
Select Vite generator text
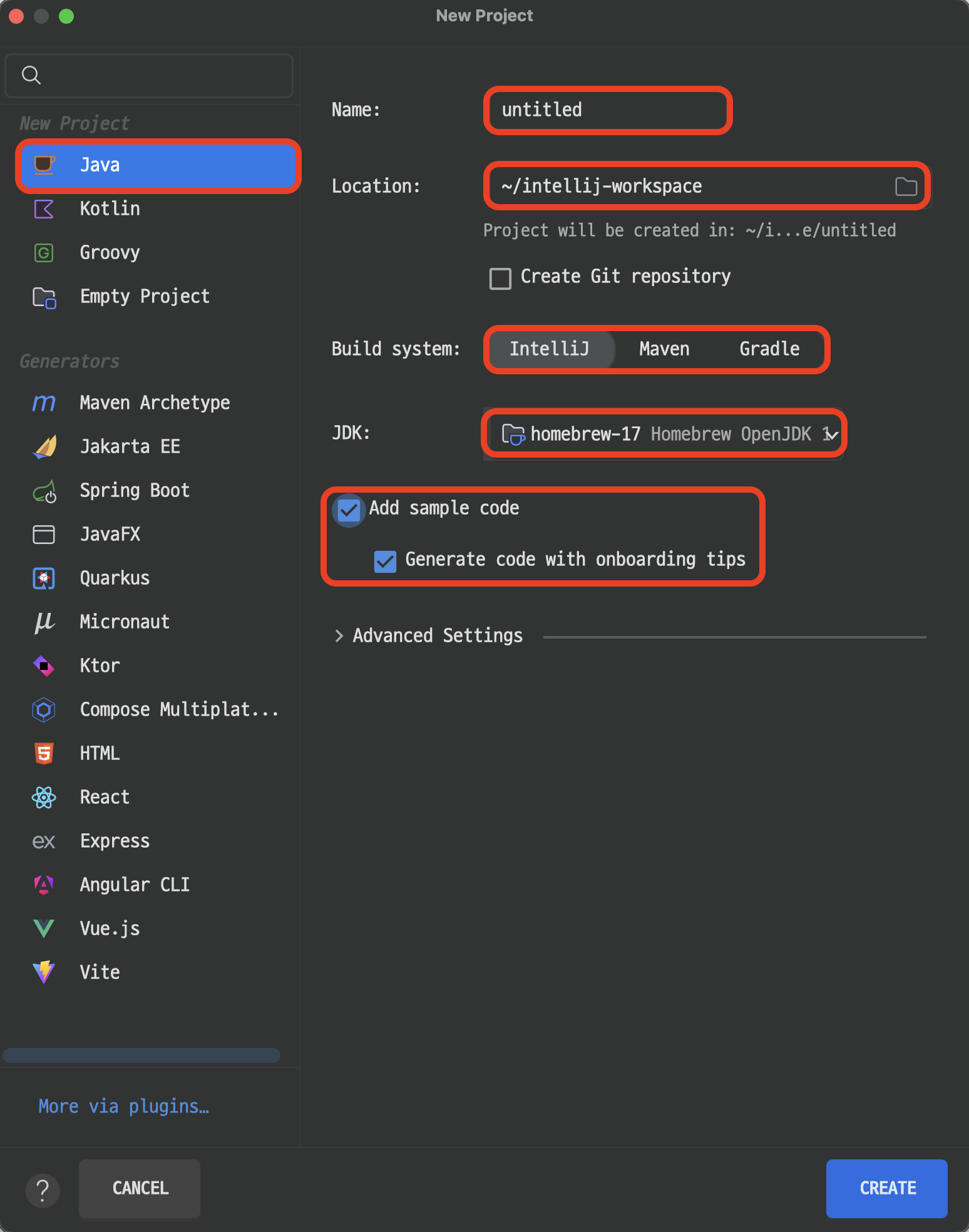pyautogui.click(x=100, y=972)
